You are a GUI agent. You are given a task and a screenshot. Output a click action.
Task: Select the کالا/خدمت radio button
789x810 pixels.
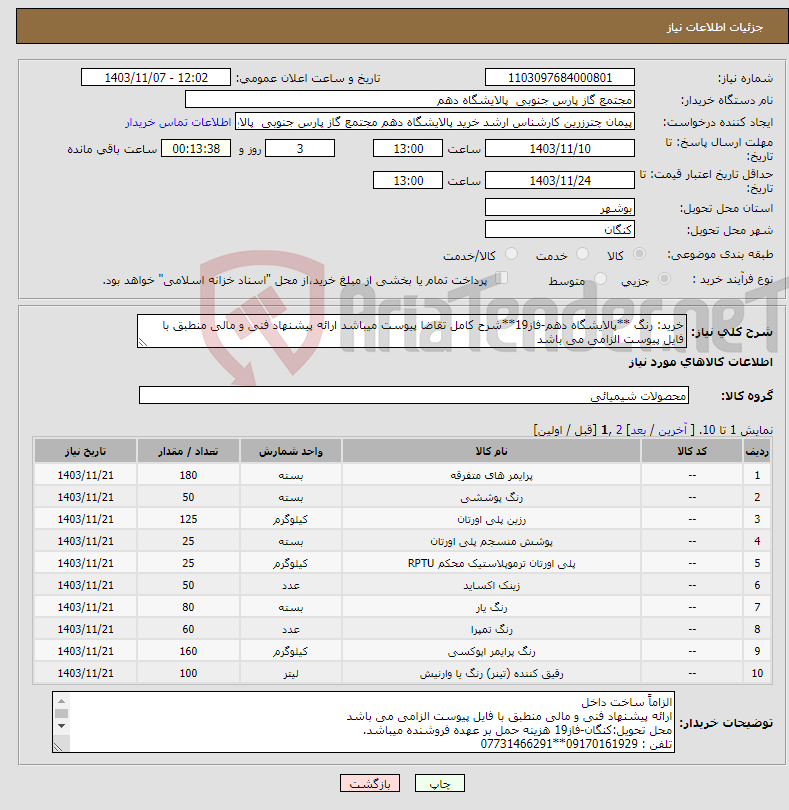511,254
